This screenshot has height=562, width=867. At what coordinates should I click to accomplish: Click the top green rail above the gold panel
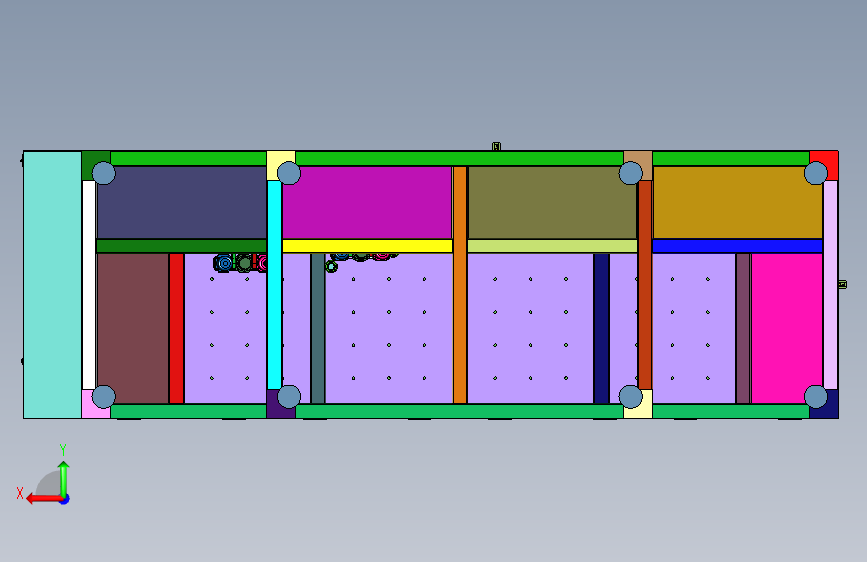[x=731, y=158]
